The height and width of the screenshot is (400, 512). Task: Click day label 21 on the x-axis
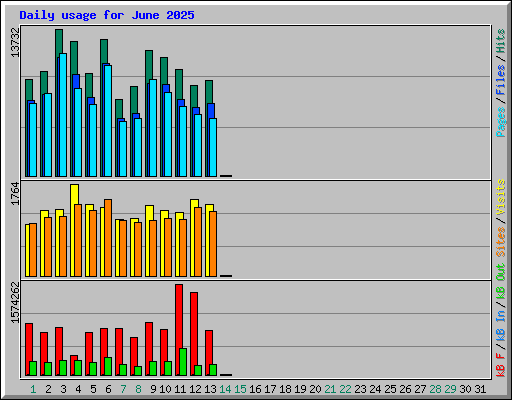[330, 389]
